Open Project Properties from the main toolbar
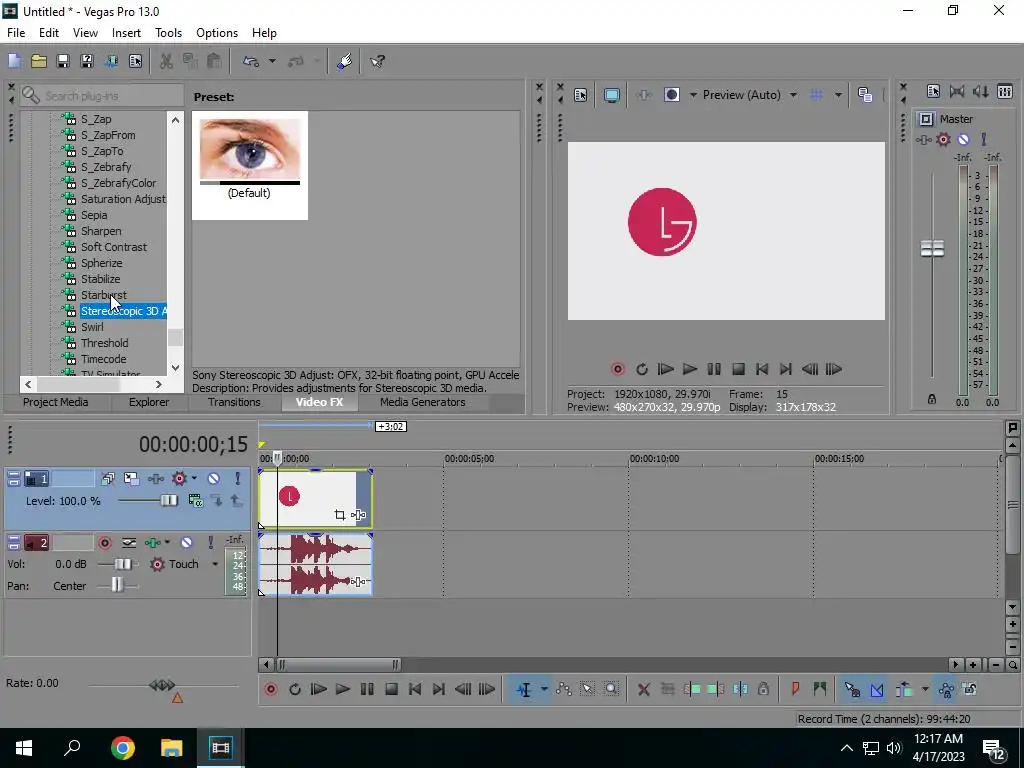Image resolution: width=1024 pixels, height=768 pixels. pos(135,61)
